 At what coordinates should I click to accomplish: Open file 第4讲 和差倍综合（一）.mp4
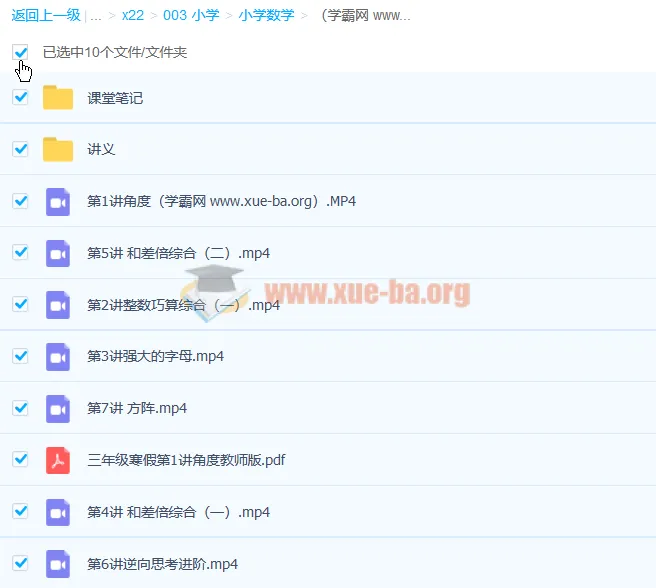[x=178, y=512]
